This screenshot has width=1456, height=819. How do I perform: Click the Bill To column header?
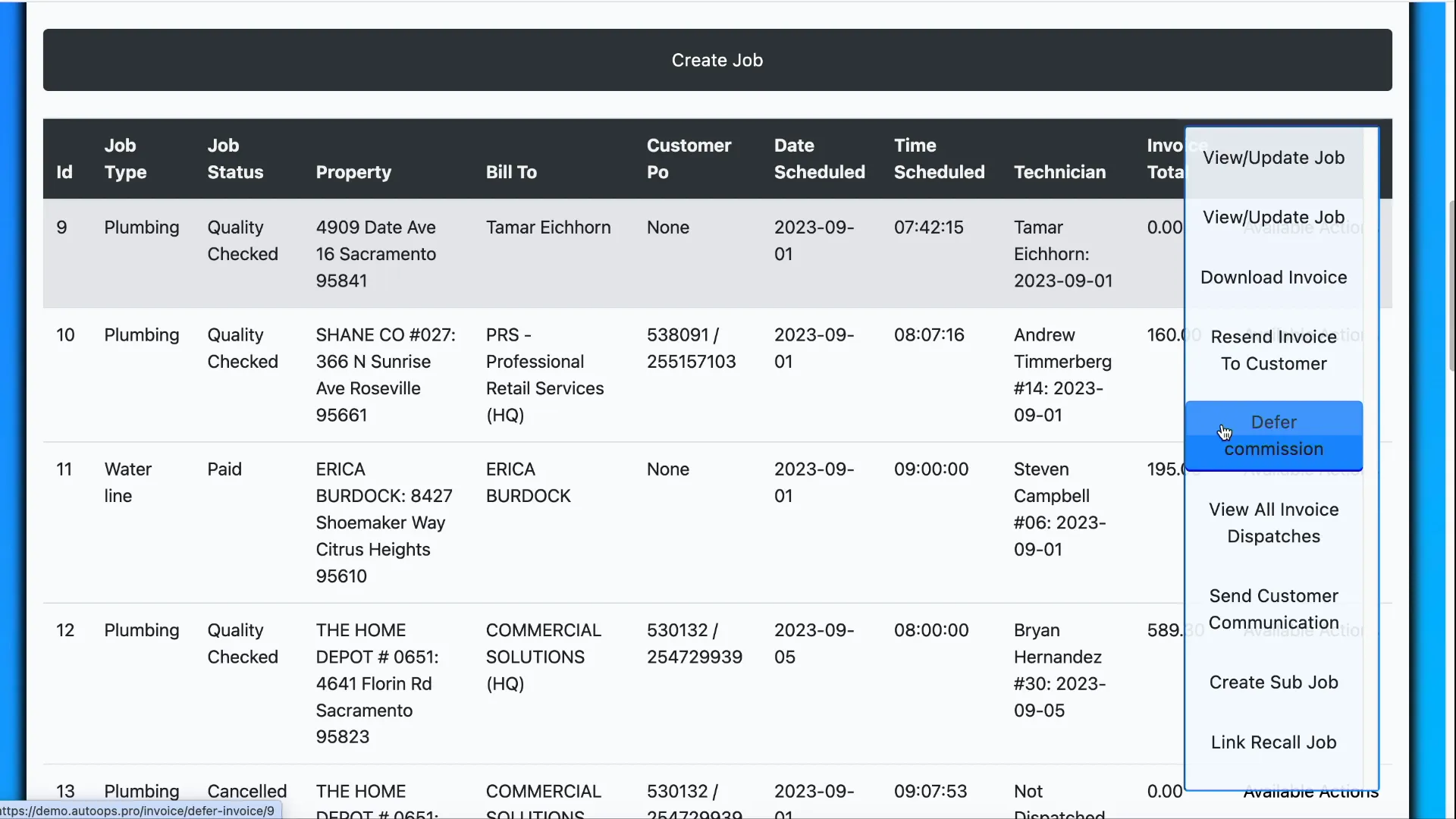click(x=511, y=172)
